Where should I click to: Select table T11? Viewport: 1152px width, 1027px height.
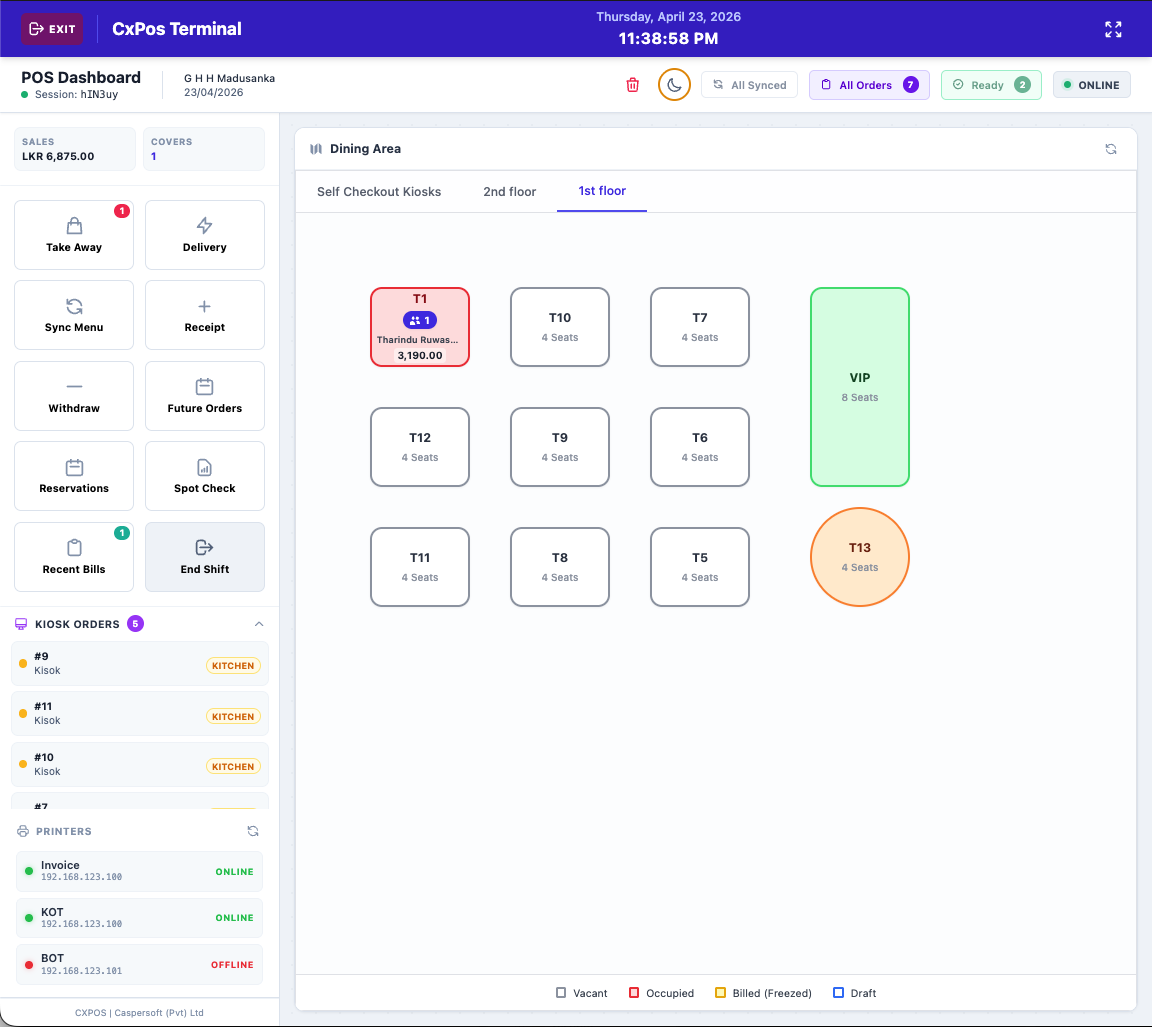420,567
